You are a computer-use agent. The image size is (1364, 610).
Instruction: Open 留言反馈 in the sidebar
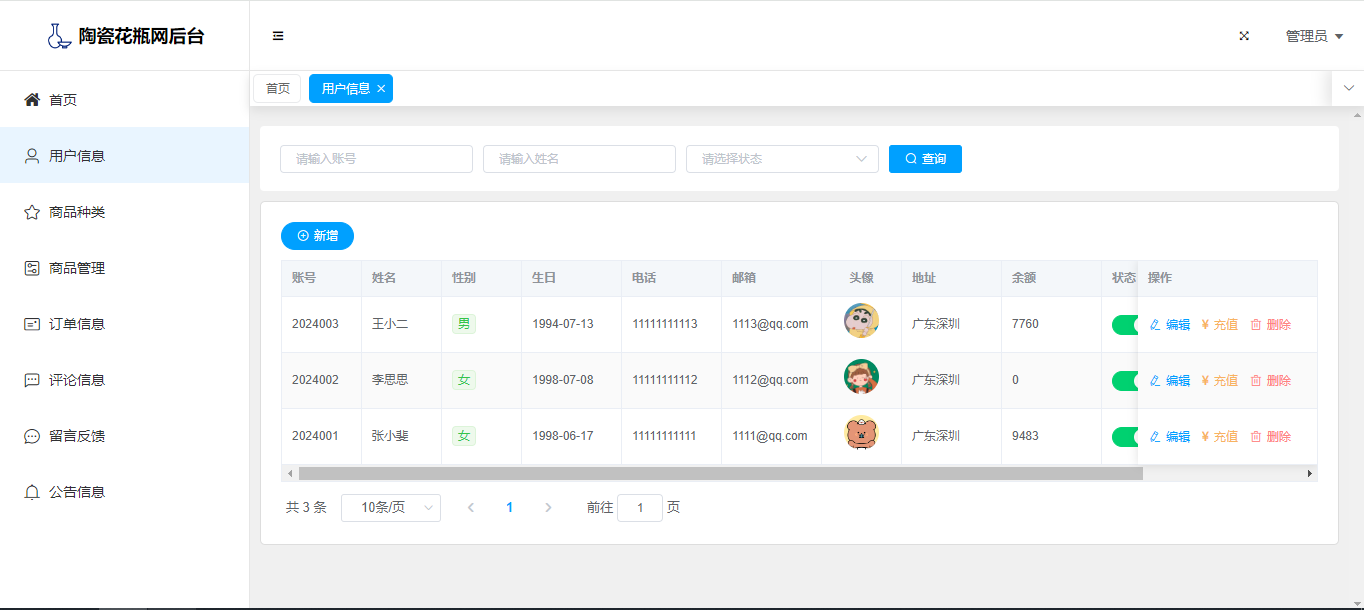pyautogui.click(x=76, y=436)
